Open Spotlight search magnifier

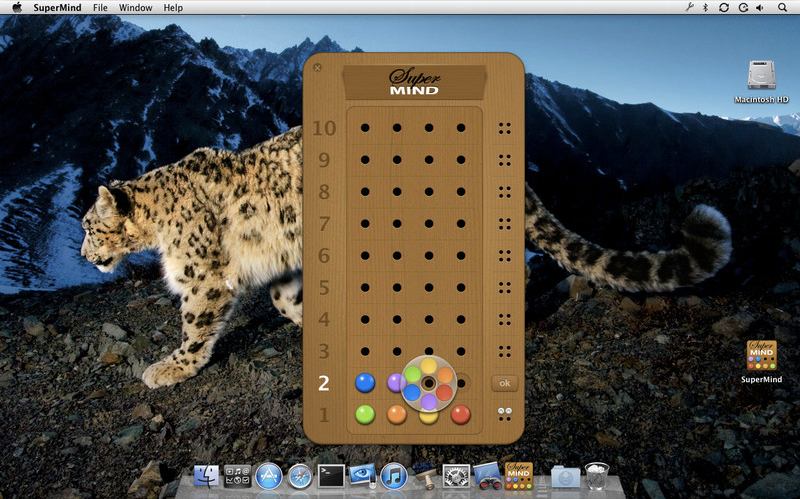point(783,7)
